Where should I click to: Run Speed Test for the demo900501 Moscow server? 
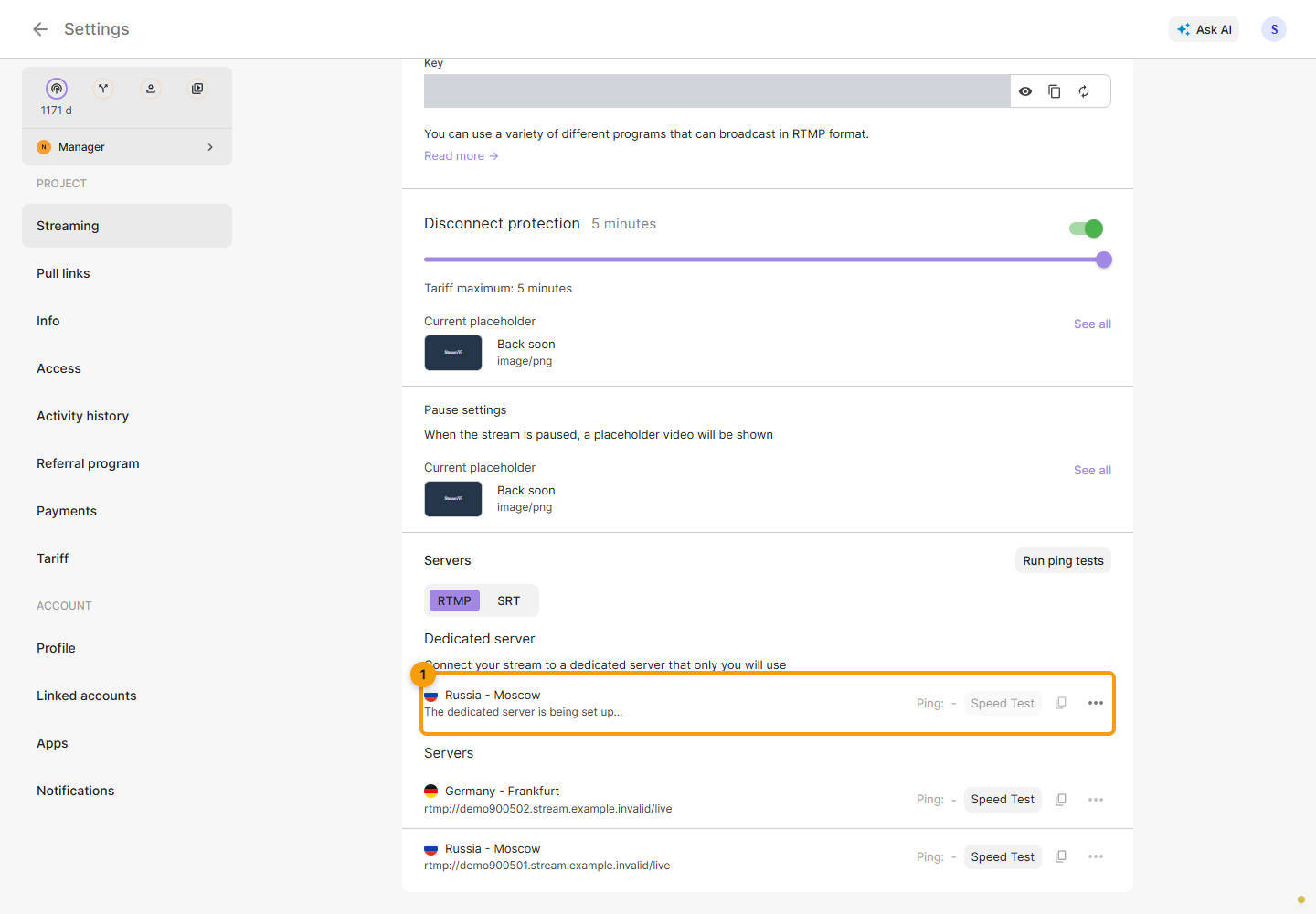(1003, 856)
